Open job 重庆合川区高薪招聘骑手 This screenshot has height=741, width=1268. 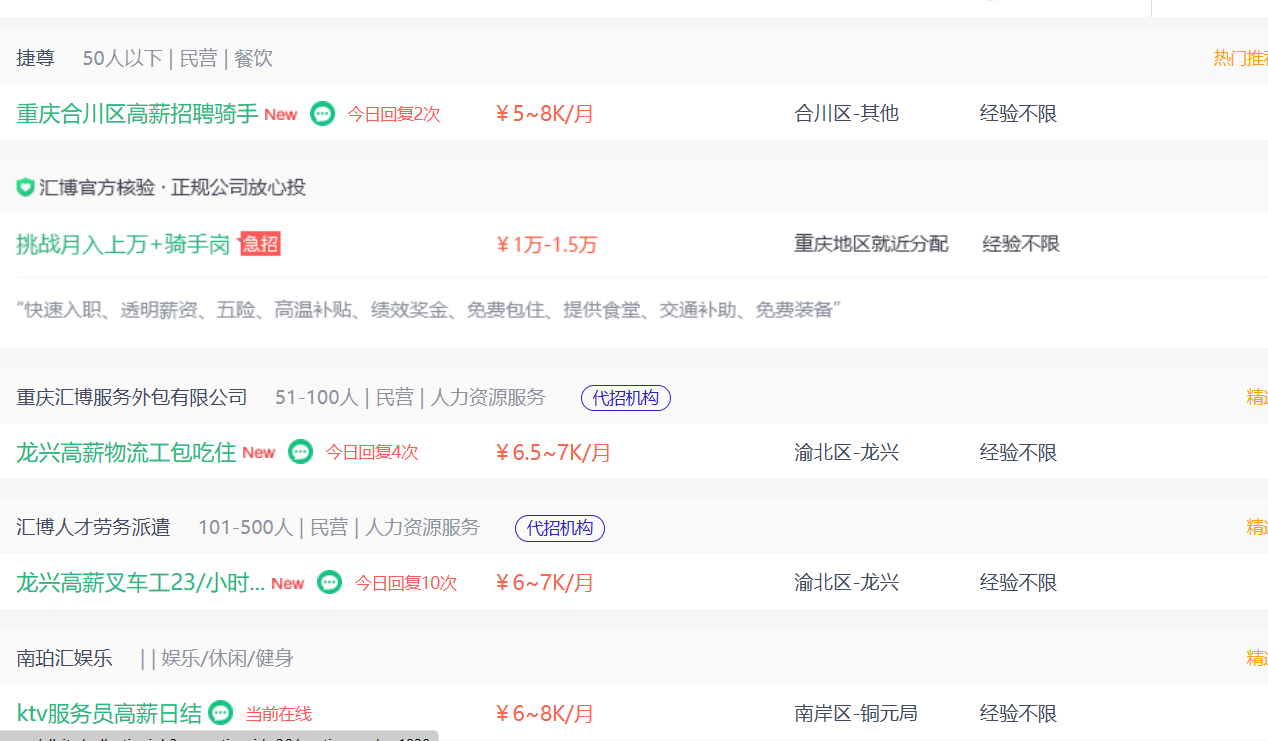pyautogui.click(x=137, y=114)
